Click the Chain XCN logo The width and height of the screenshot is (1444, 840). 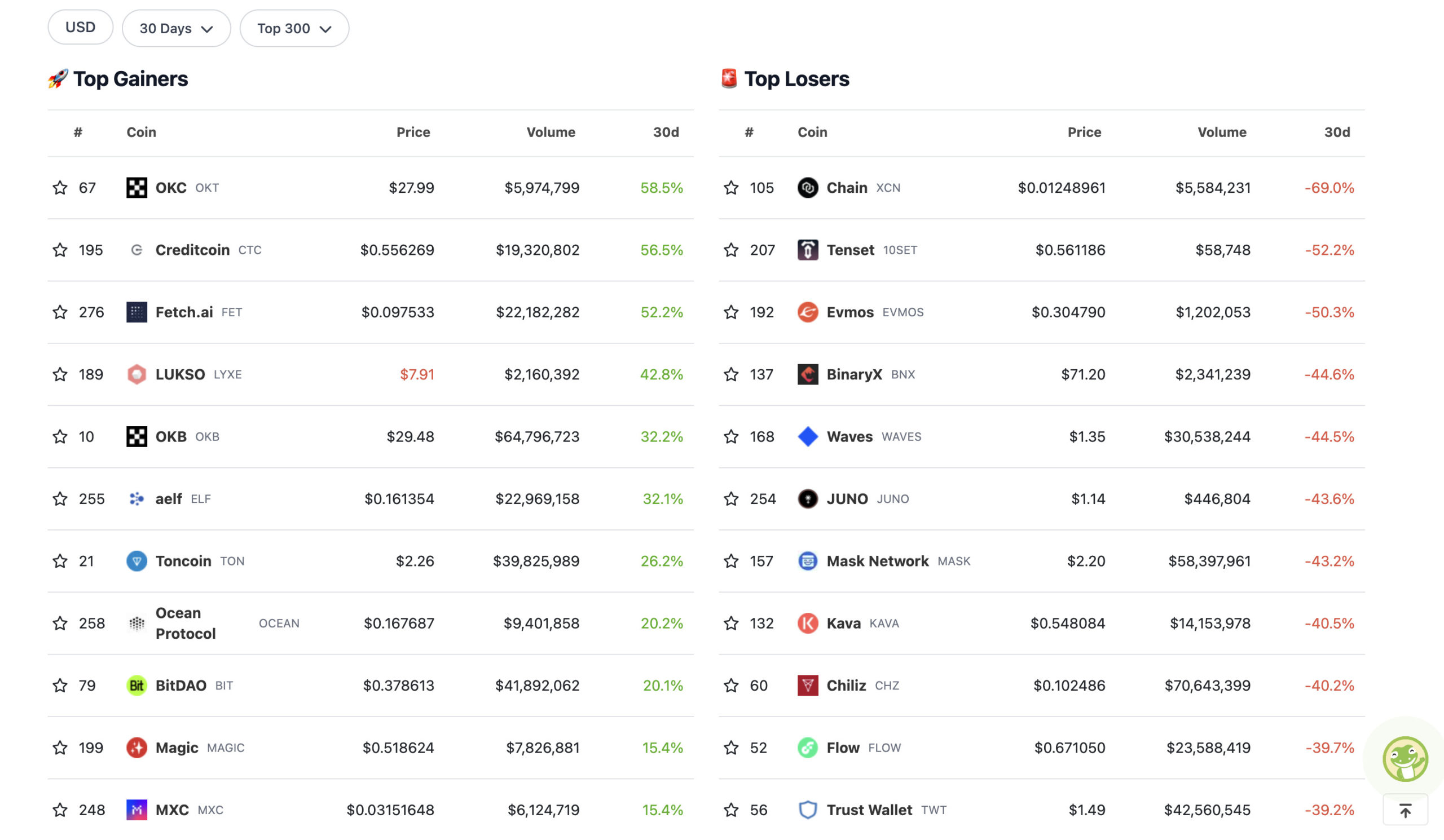(x=808, y=188)
